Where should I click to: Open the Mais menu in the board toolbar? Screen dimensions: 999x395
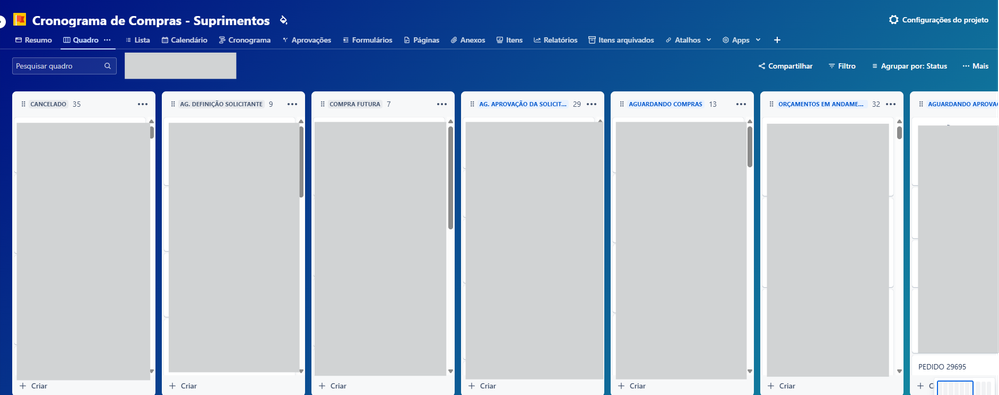click(x=975, y=66)
